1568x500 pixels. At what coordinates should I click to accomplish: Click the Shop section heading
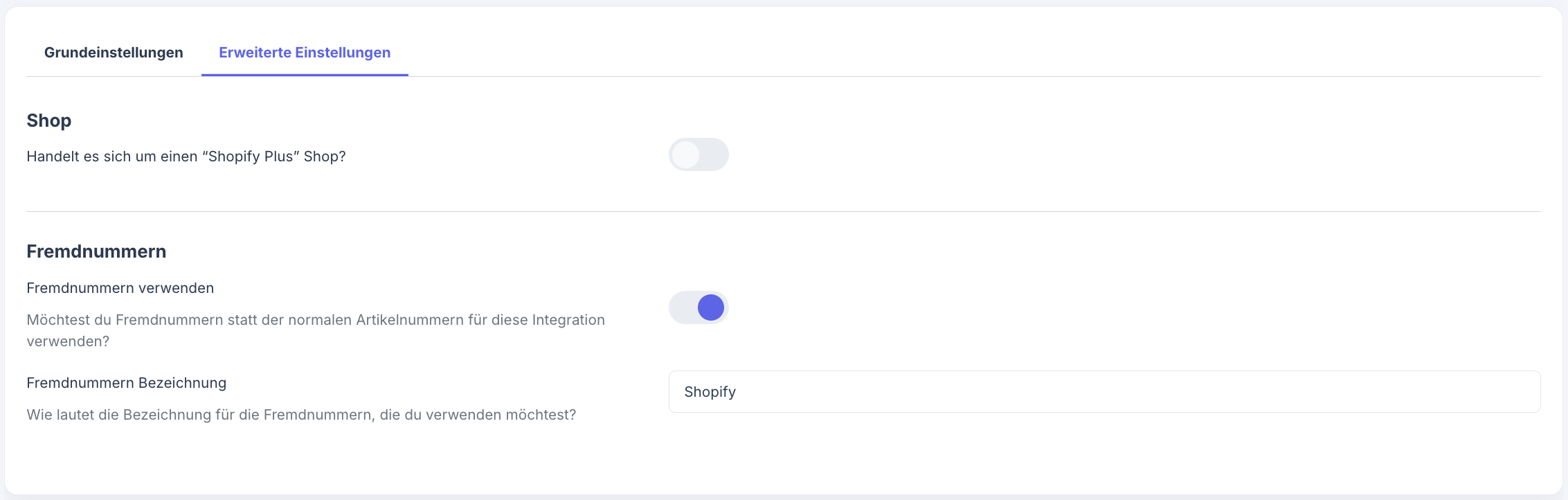click(49, 120)
